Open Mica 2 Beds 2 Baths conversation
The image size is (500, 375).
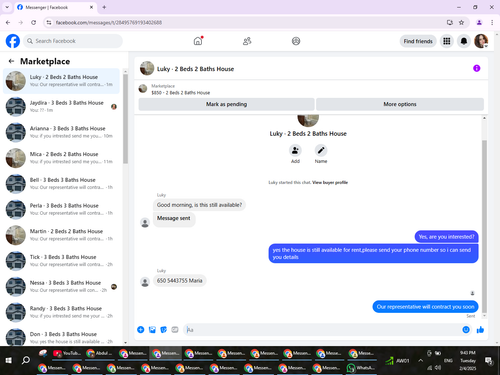tap(61, 158)
